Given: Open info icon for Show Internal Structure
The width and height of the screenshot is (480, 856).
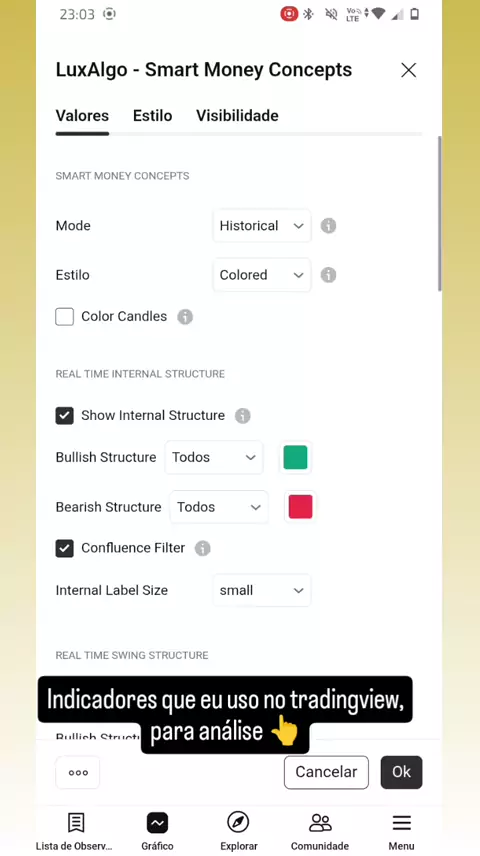Looking at the screenshot, I should click(x=242, y=415).
